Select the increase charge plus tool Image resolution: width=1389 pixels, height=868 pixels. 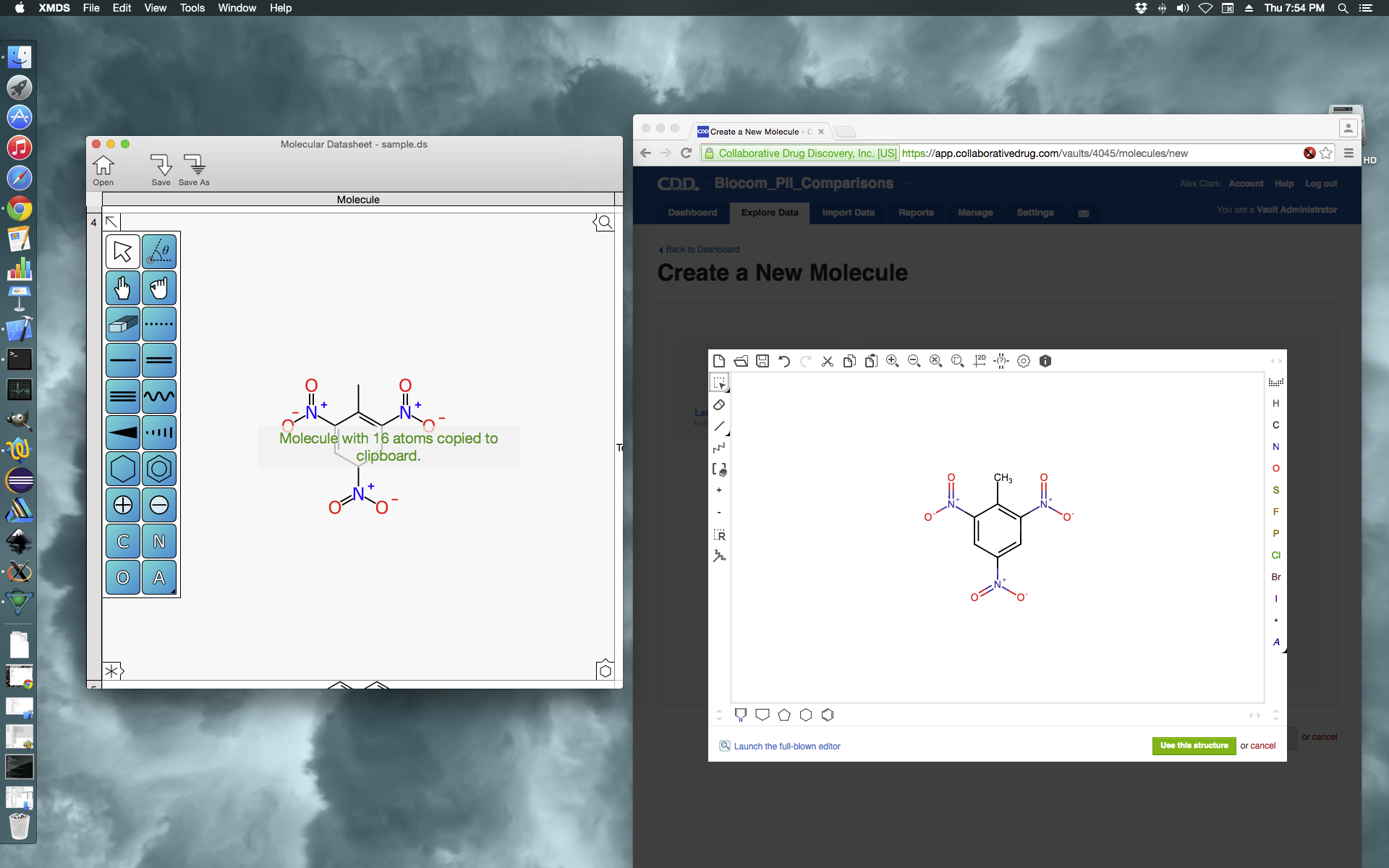(122, 505)
